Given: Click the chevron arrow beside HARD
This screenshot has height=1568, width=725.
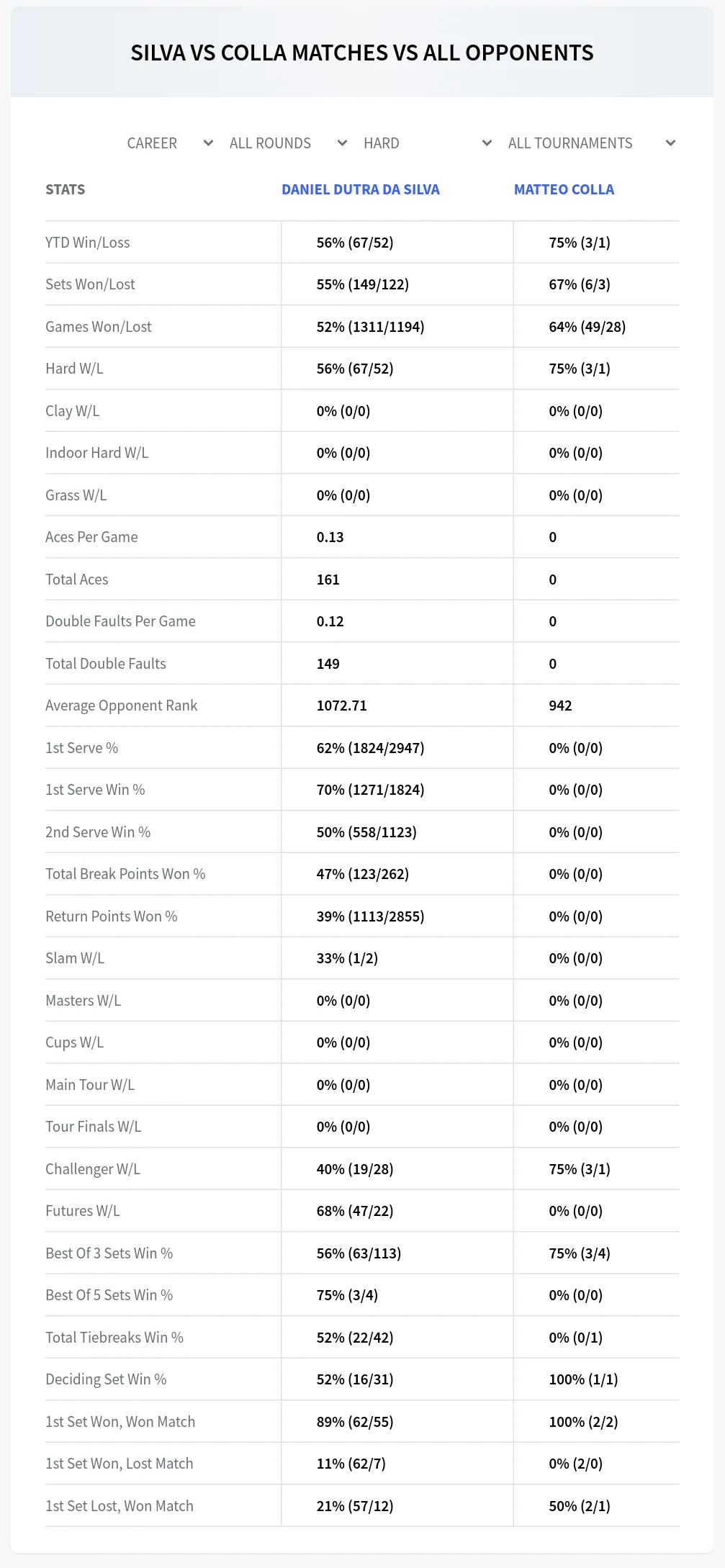Looking at the screenshot, I should coord(487,143).
